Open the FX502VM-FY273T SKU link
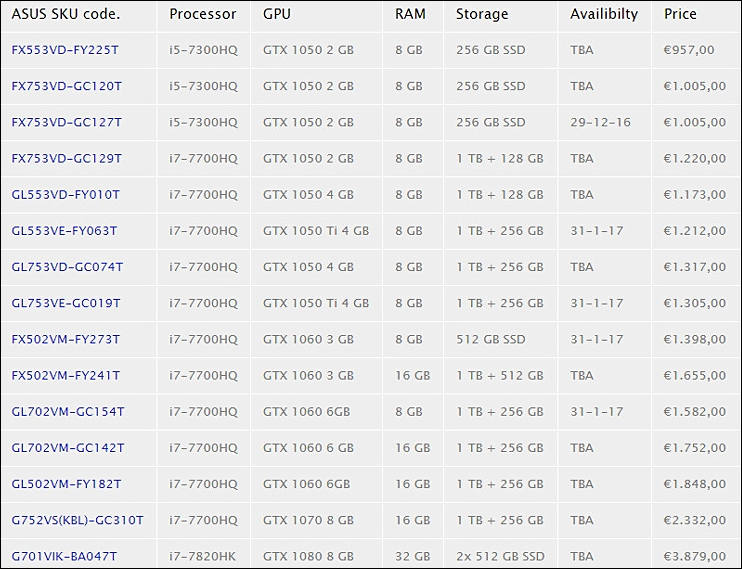 [x=66, y=339]
